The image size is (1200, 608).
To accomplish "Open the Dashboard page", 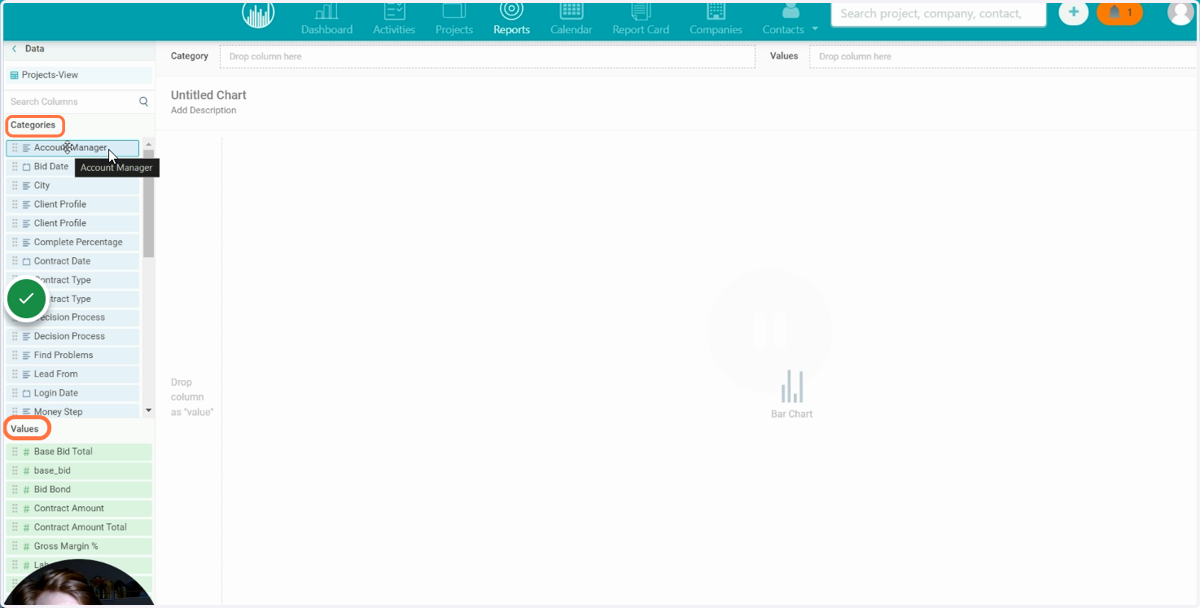I will point(326,19).
